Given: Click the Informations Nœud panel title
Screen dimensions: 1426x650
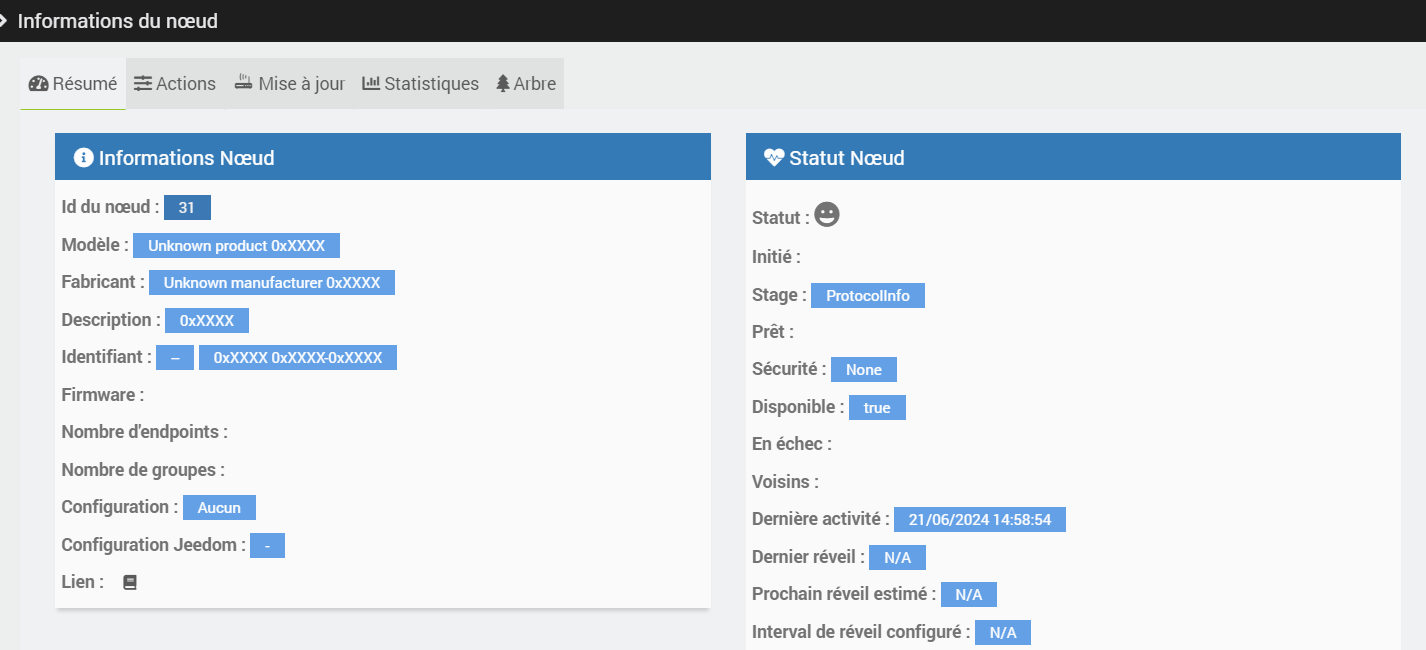Looking at the screenshot, I should pyautogui.click(x=187, y=158).
